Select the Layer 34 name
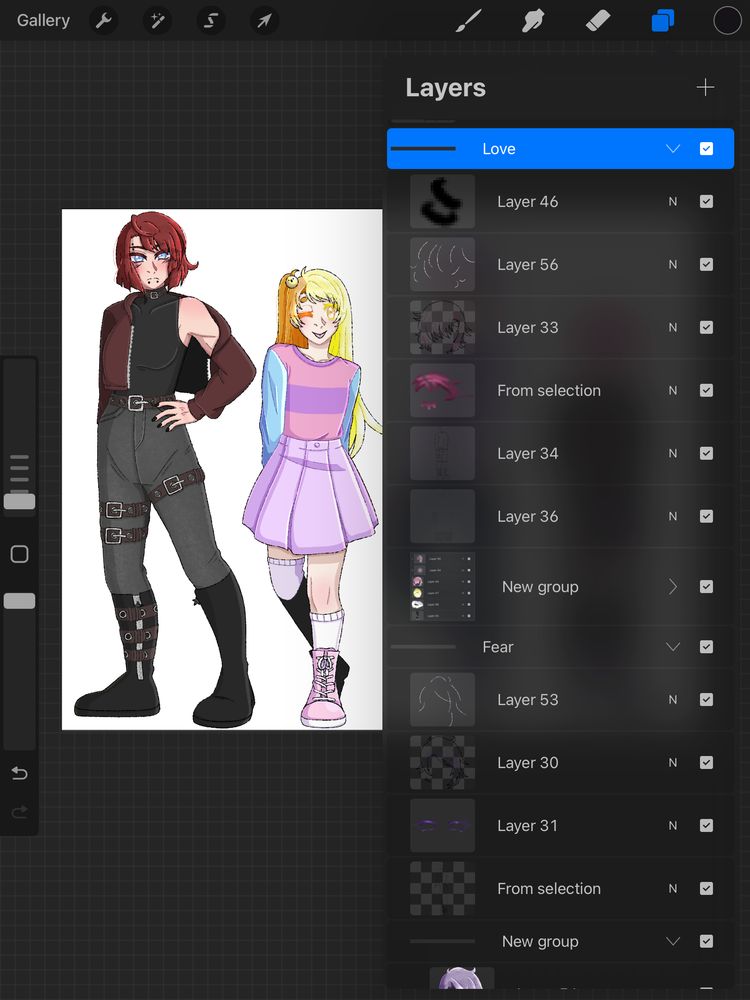Screen dimensions: 750x1000 [527, 453]
